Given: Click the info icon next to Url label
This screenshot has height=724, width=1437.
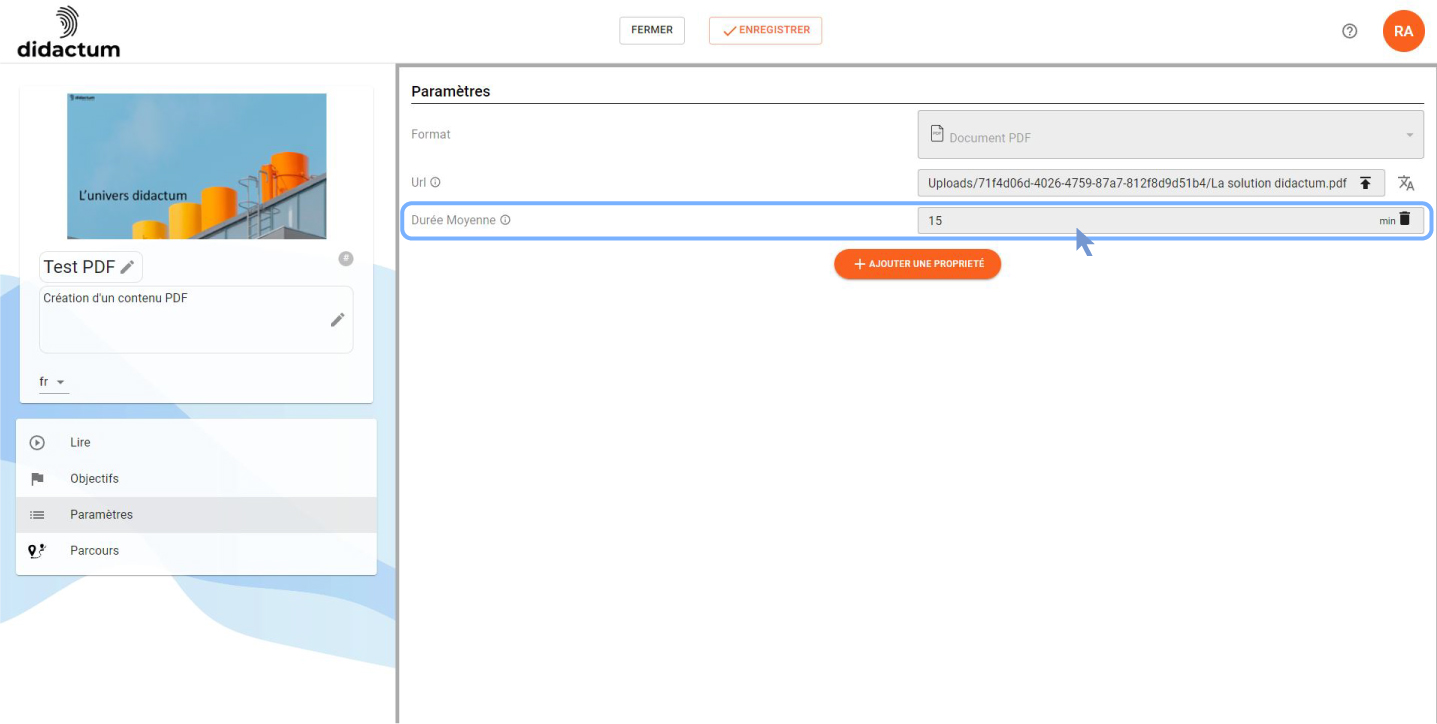Looking at the screenshot, I should click(435, 183).
